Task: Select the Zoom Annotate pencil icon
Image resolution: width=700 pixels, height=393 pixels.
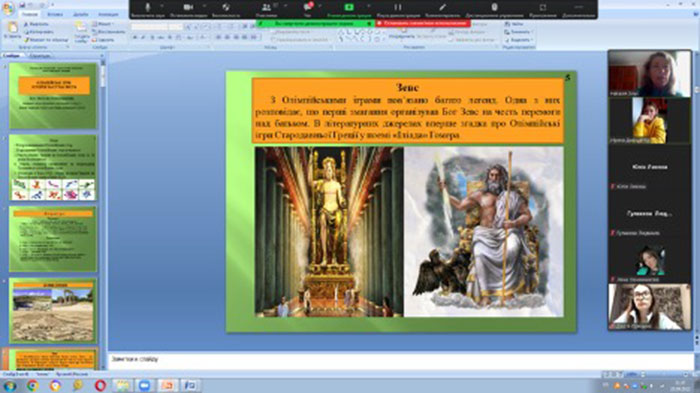Action: (x=442, y=7)
